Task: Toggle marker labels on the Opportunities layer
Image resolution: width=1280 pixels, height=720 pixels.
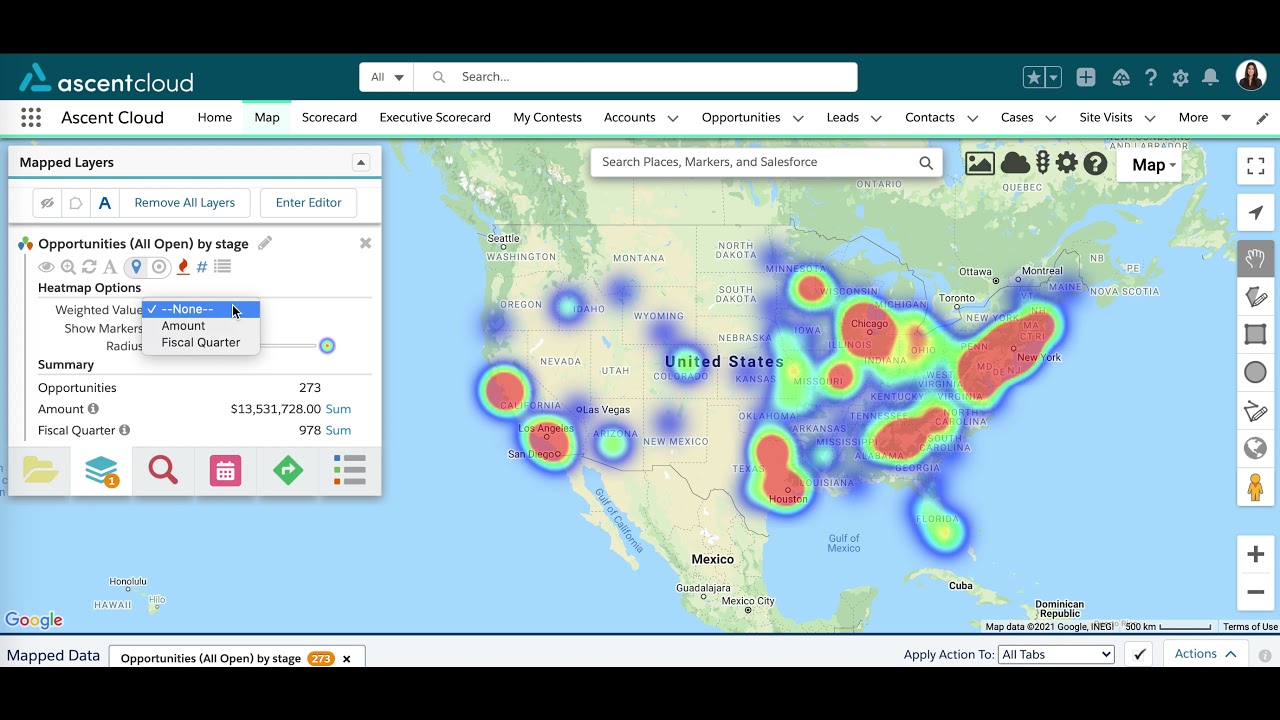Action: tap(109, 267)
